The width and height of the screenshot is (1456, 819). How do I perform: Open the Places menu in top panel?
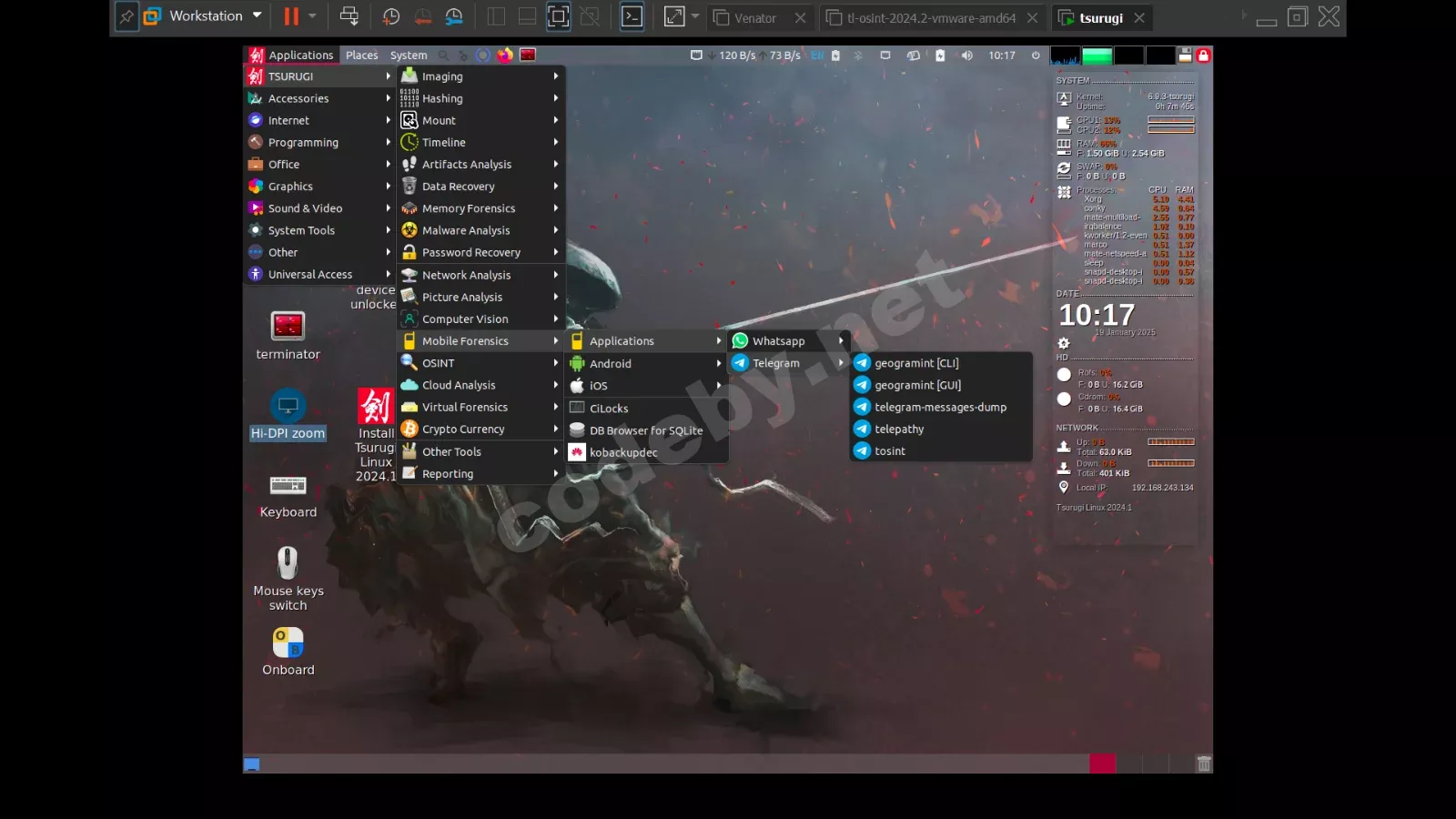(361, 56)
